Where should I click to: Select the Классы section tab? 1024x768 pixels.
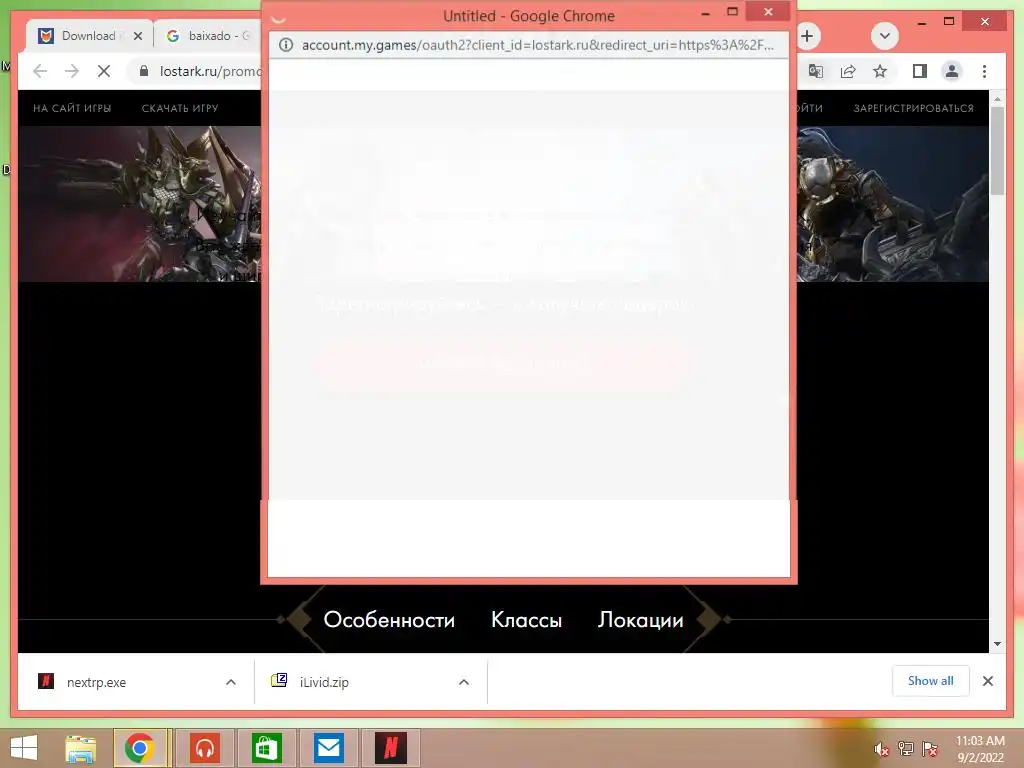526,619
